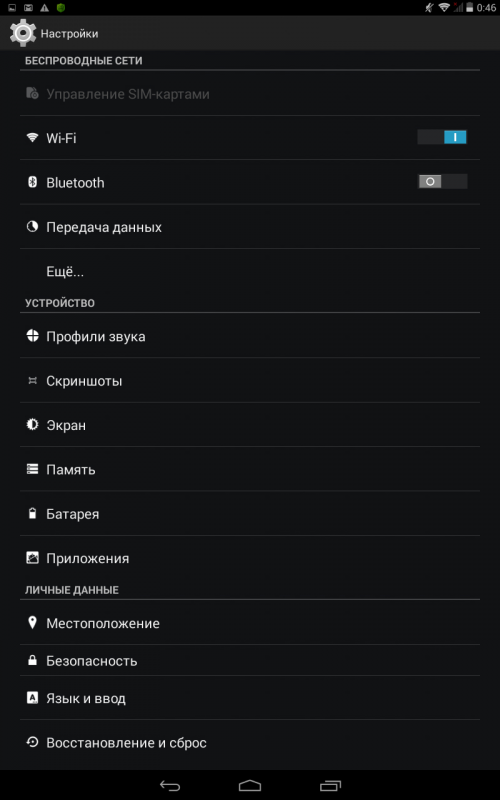
Task: Turn on the Bluetooth switch
Action: tap(442, 182)
